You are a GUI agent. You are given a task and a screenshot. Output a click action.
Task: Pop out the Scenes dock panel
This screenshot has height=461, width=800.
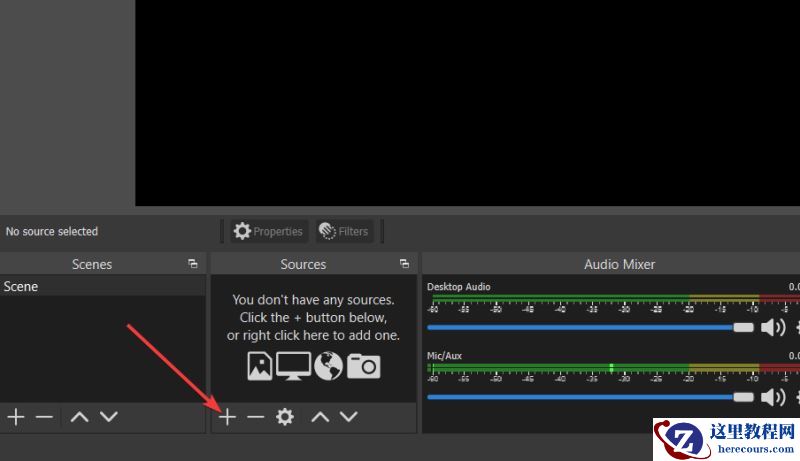[x=193, y=264]
